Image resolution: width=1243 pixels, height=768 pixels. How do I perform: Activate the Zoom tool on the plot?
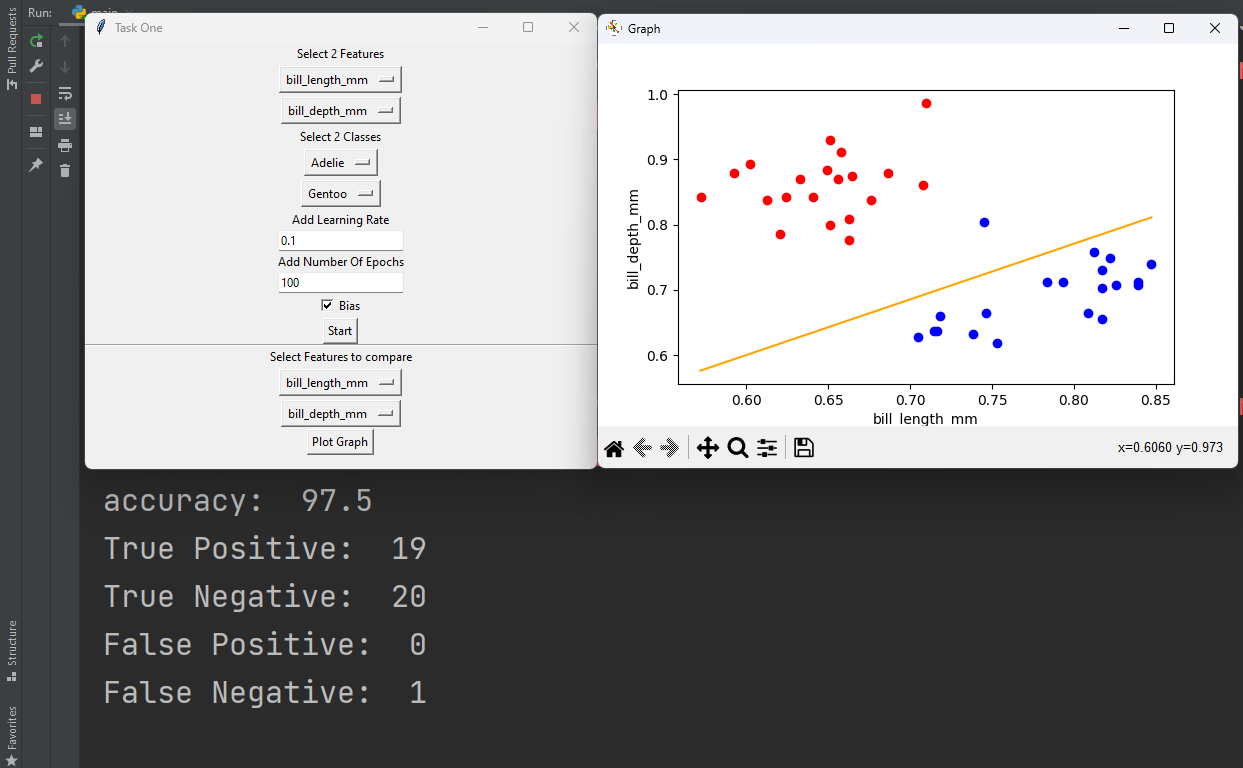[x=738, y=447]
